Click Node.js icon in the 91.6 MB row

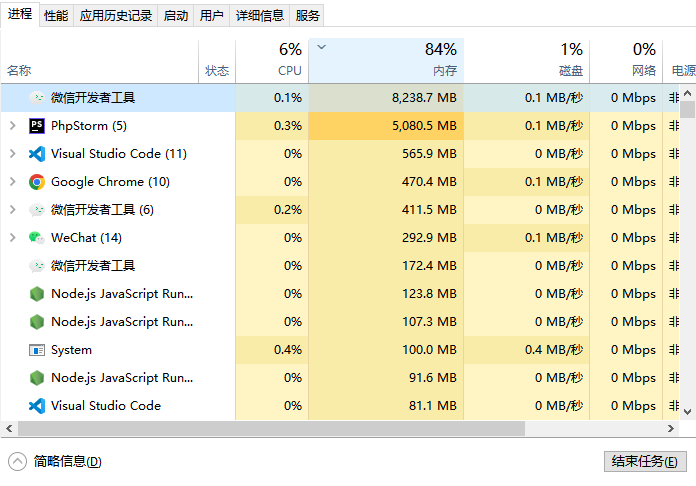pyautogui.click(x=37, y=378)
